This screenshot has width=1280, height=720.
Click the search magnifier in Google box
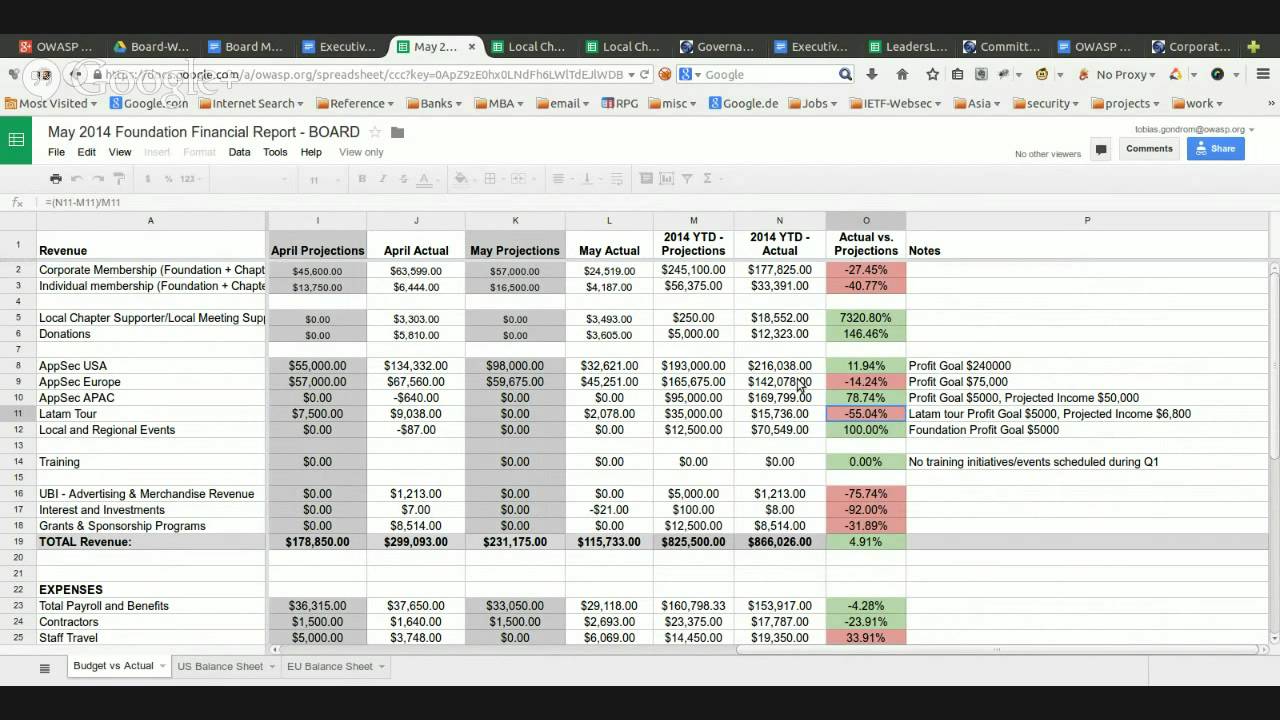click(845, 74)
